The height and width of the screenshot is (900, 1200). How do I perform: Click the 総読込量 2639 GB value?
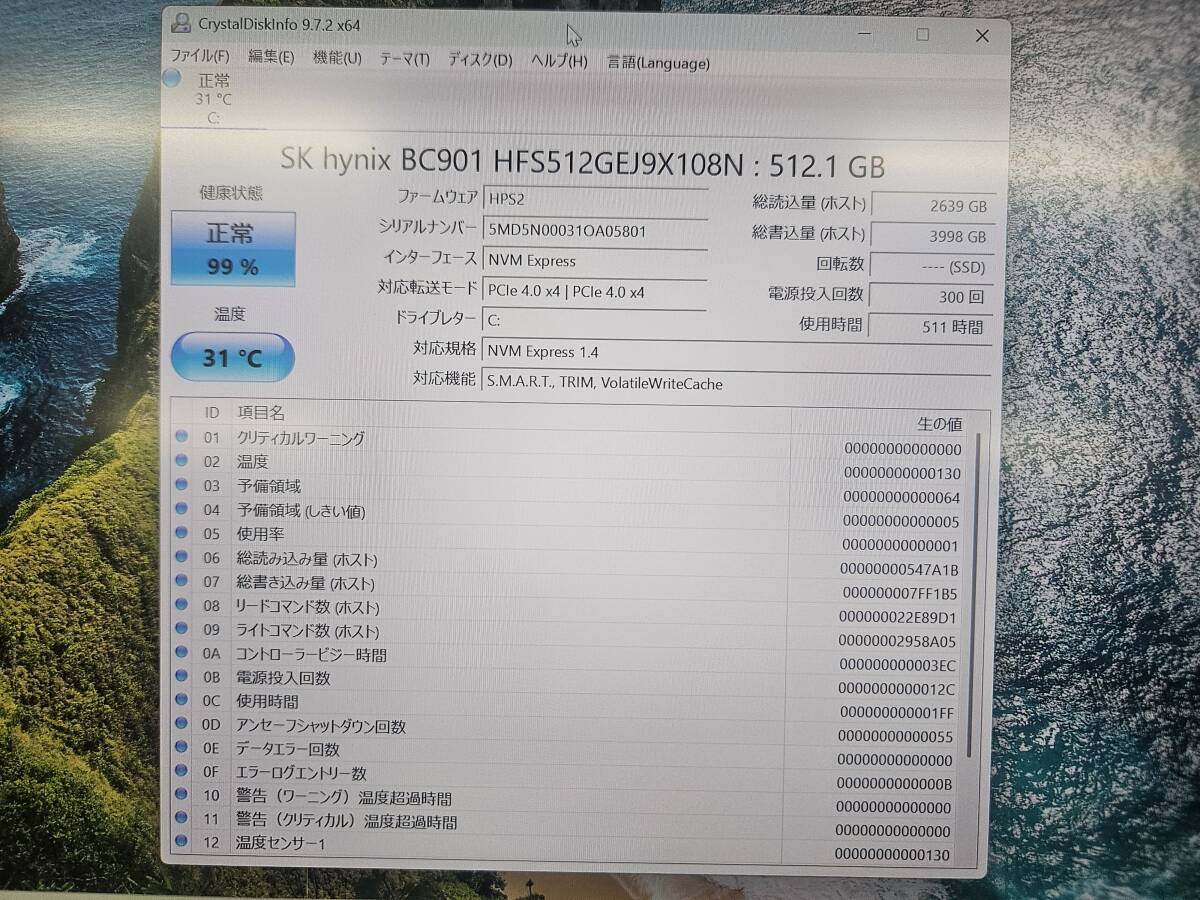click(933, 206)
